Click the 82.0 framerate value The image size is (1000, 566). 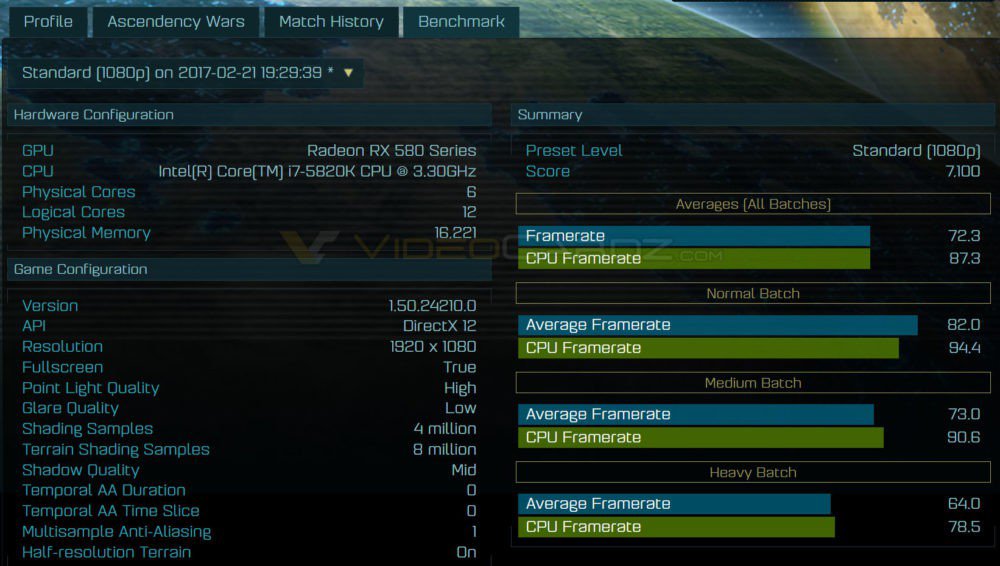(x=964, y=325)
